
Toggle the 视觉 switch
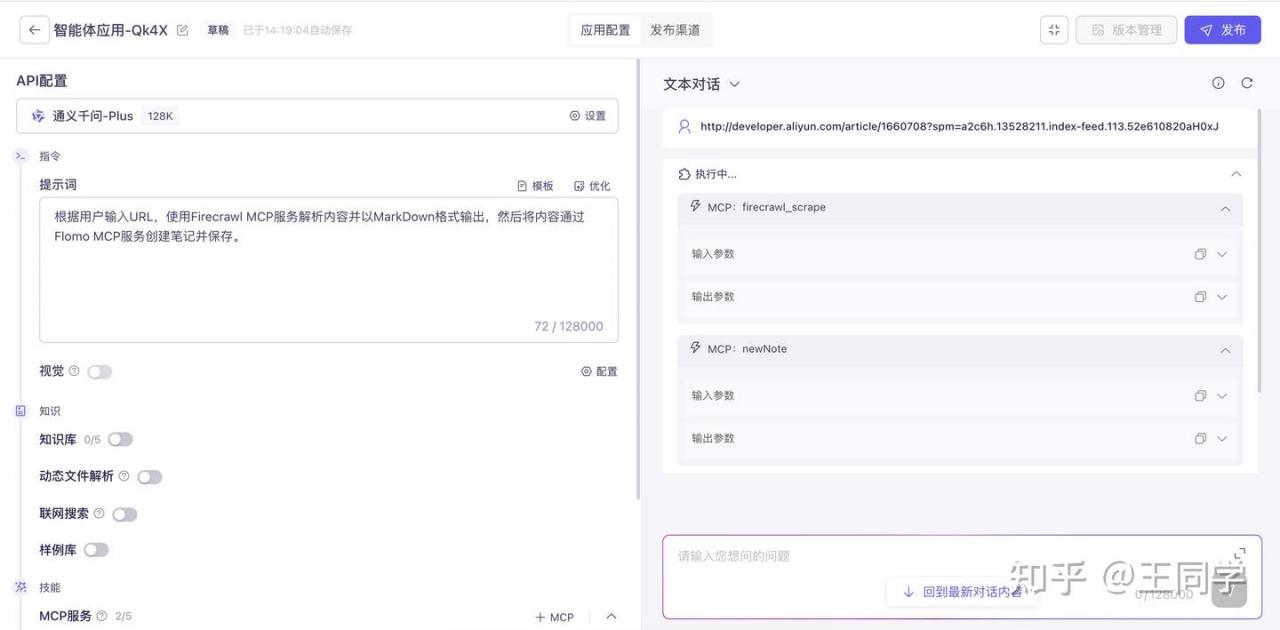click(100, 372)
